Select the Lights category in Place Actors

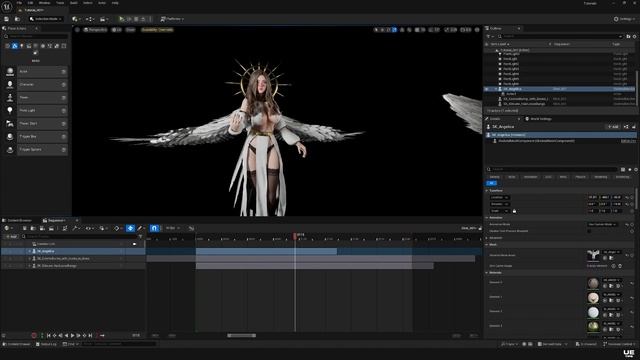(22, 46)
